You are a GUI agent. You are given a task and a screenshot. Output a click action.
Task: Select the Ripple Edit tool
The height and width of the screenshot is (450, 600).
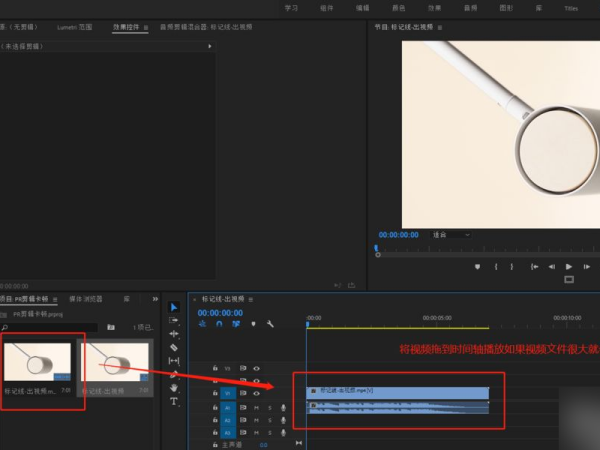pos(174,333)
